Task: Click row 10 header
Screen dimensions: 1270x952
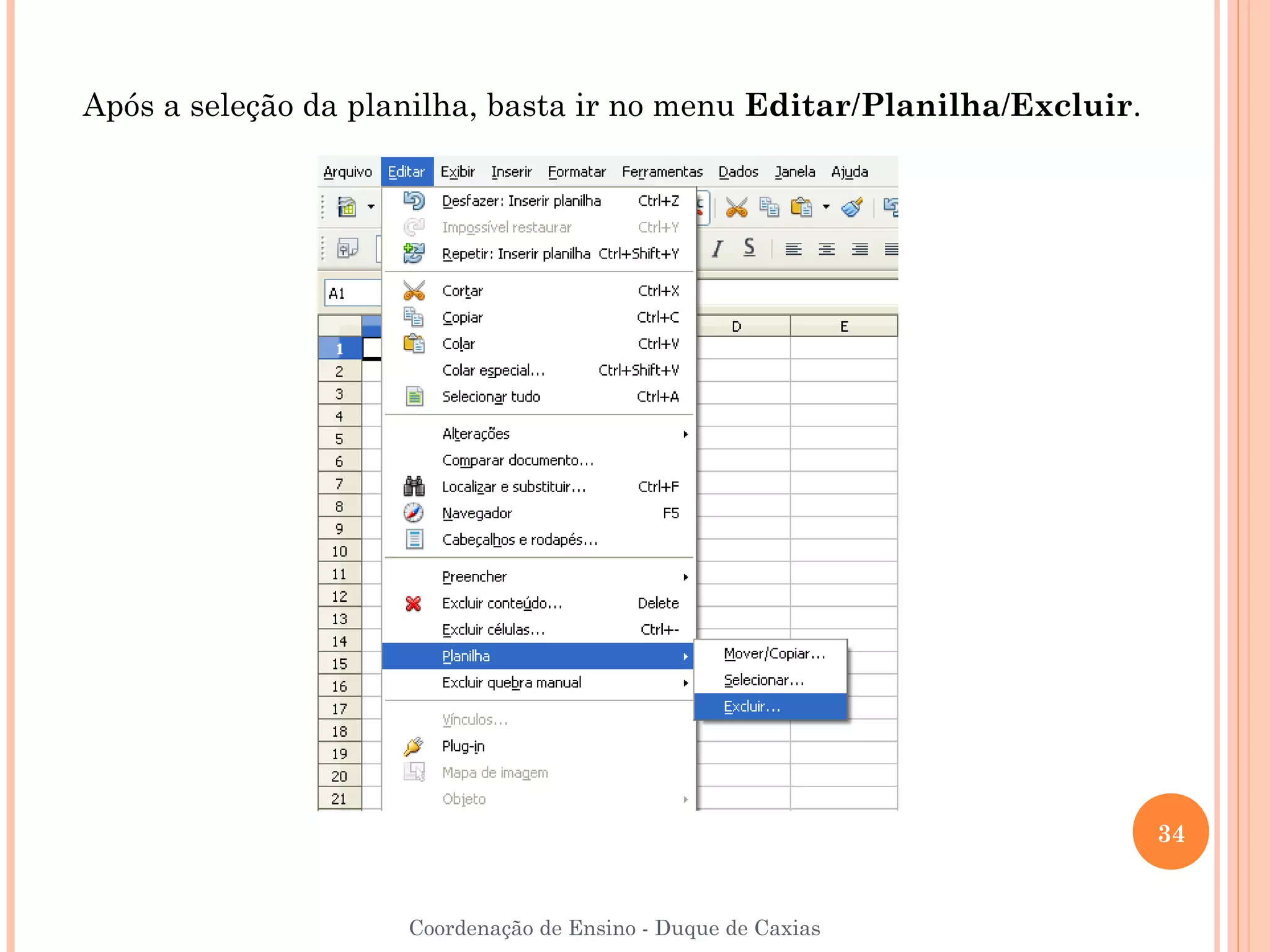Action: coord(339,551)
